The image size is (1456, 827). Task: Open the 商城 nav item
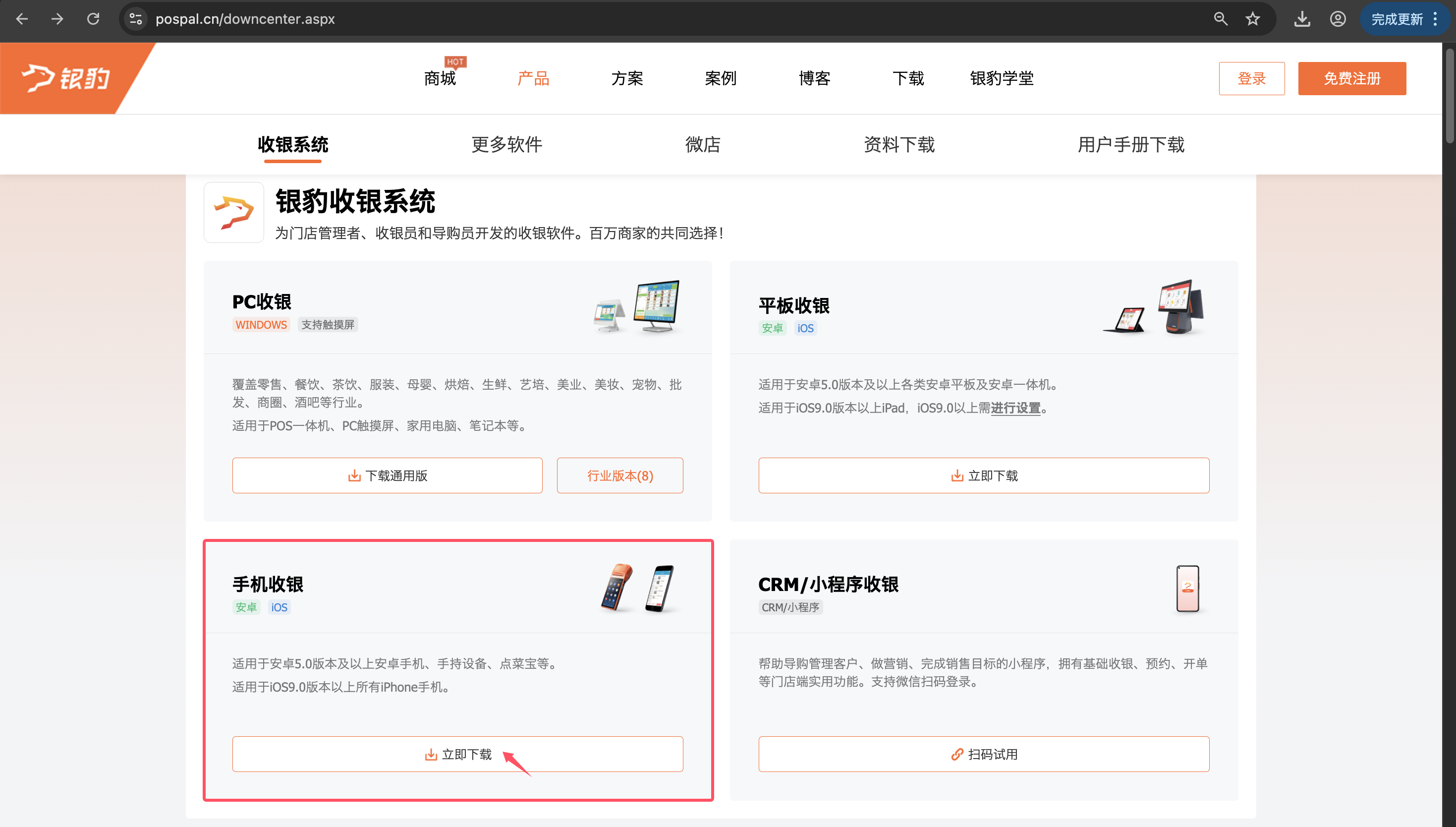tap(440, 78)
